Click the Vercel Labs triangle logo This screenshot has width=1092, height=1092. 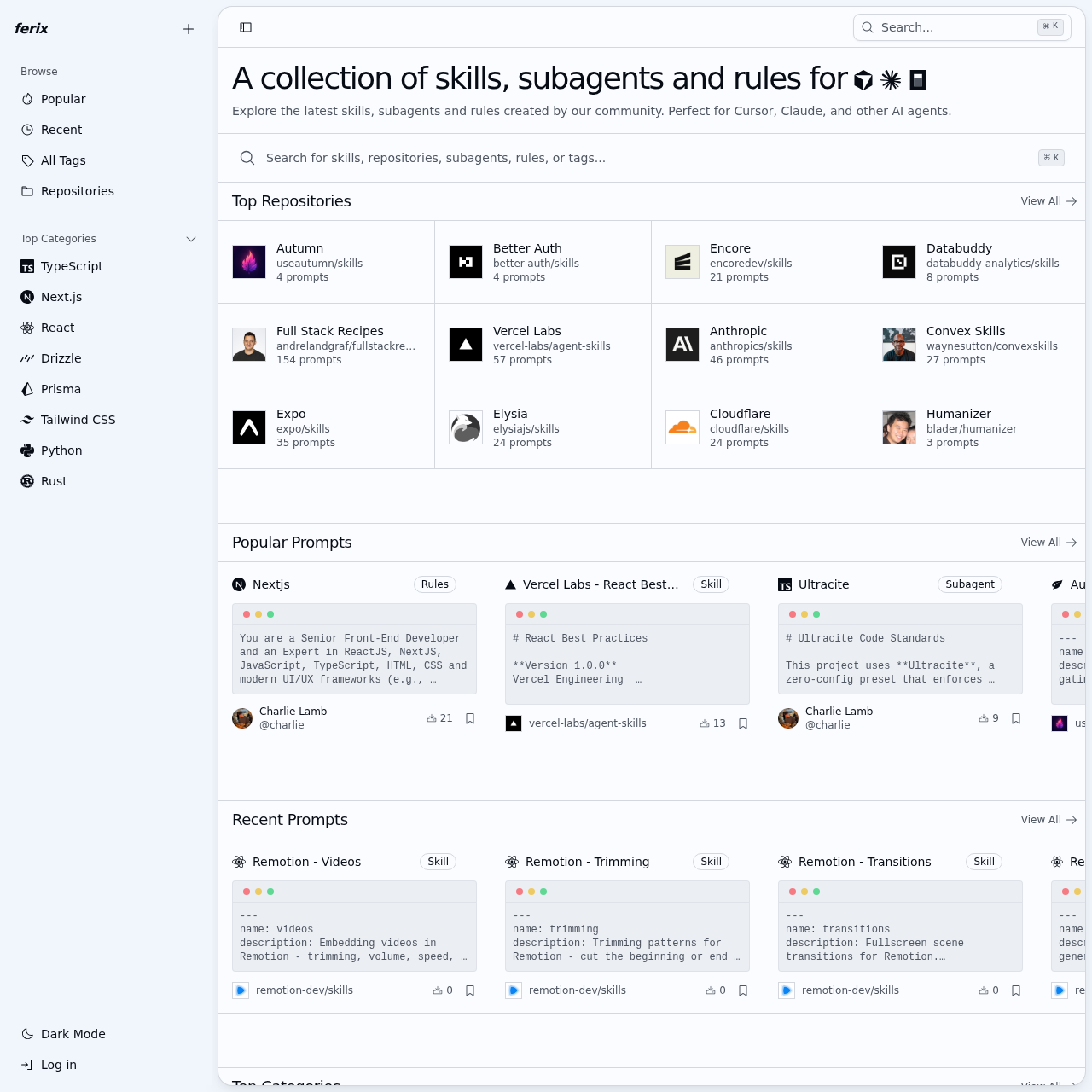(x=466, y=345)
